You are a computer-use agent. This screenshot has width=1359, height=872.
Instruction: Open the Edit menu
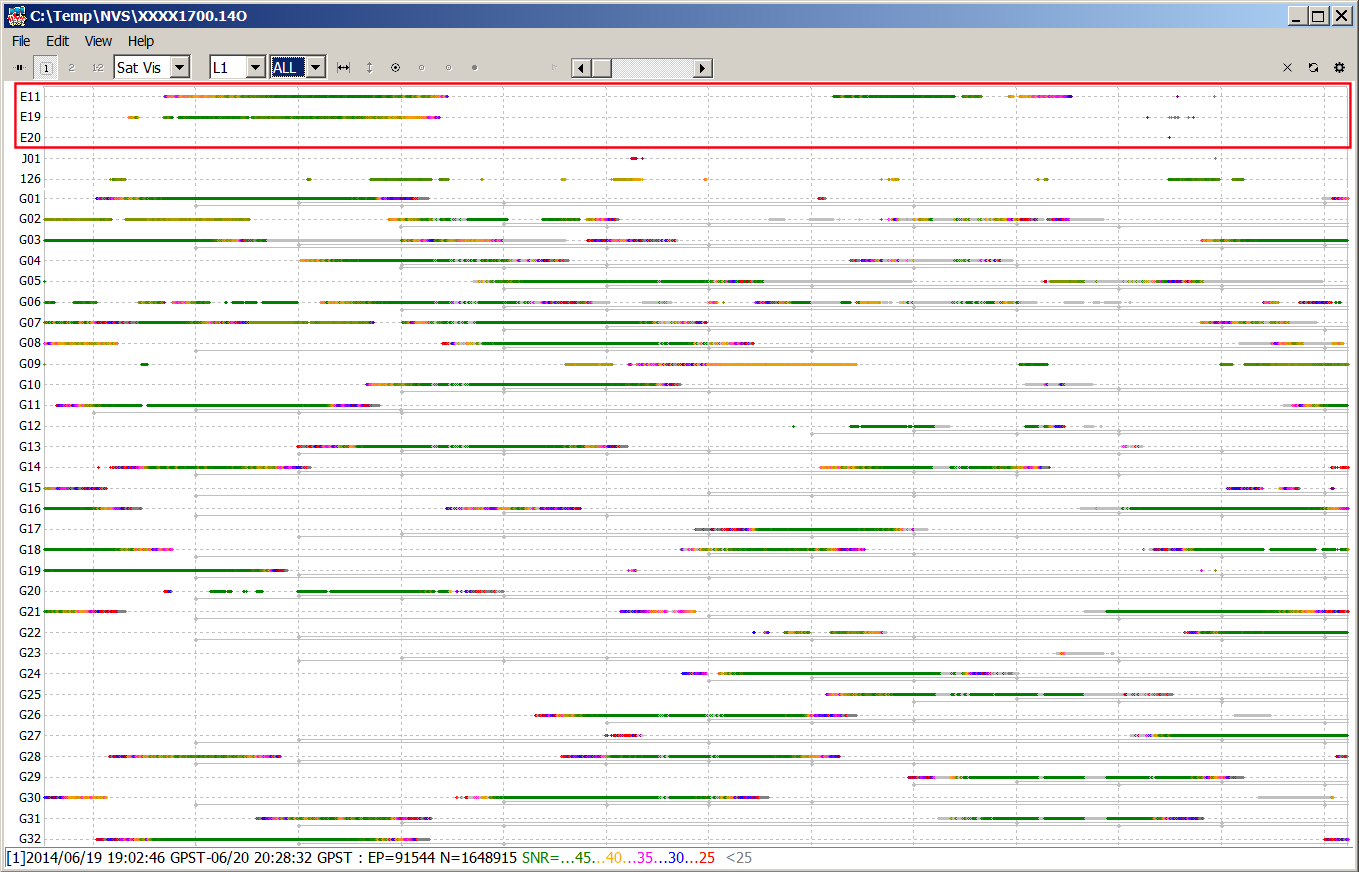pos(57,41)
